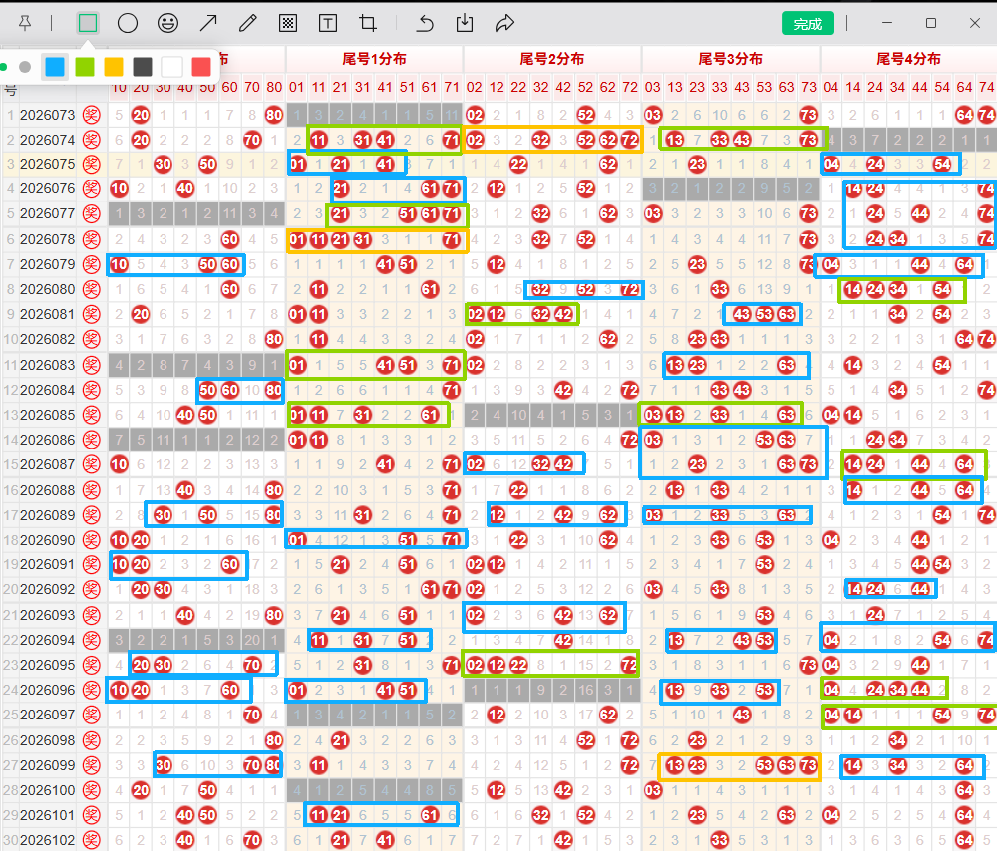Click period number 2026074
The width and height of the screenshot is (997, 851).
tap(48, 140)
